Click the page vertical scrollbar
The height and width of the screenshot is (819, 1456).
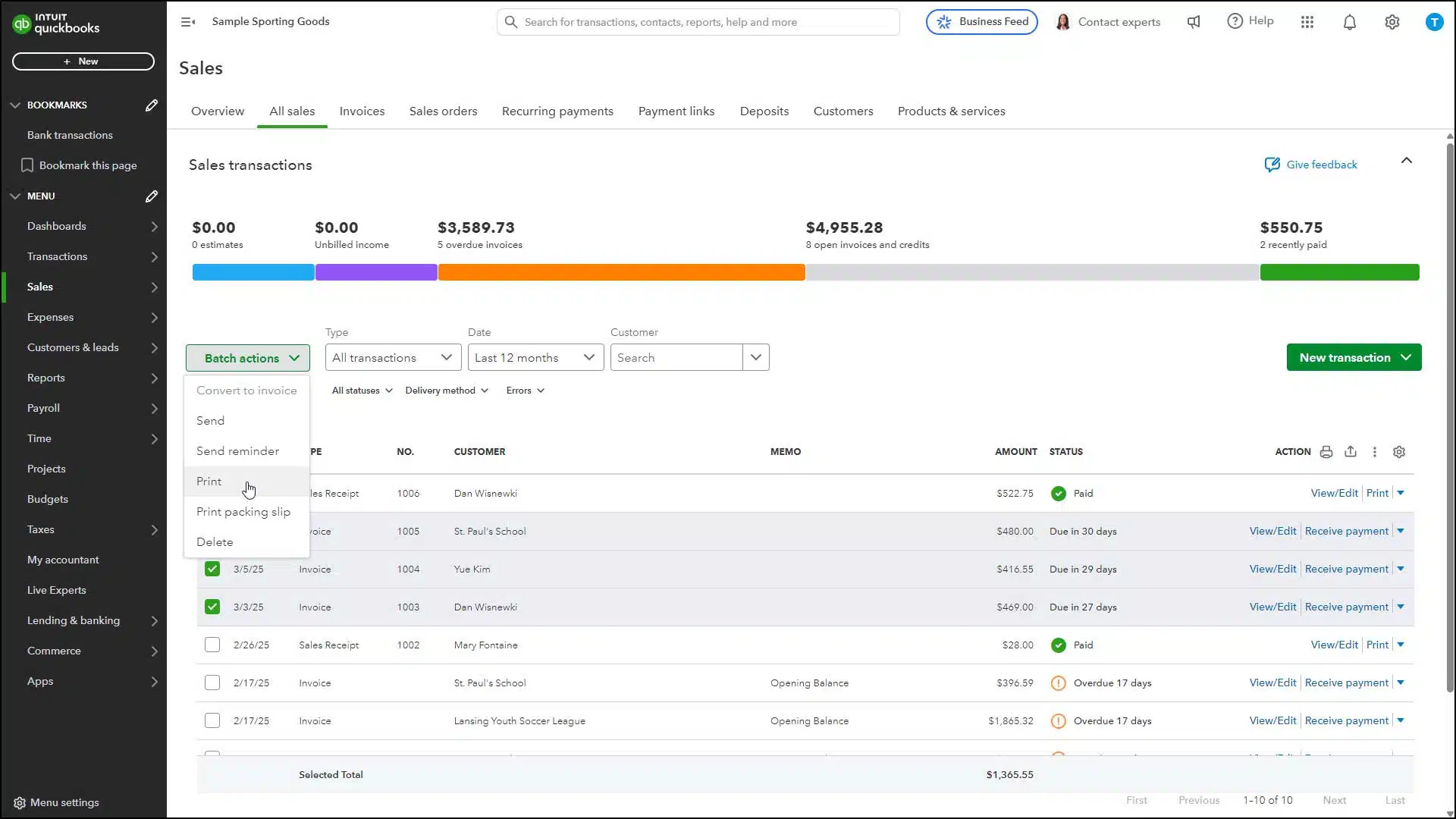[1449, 417]
